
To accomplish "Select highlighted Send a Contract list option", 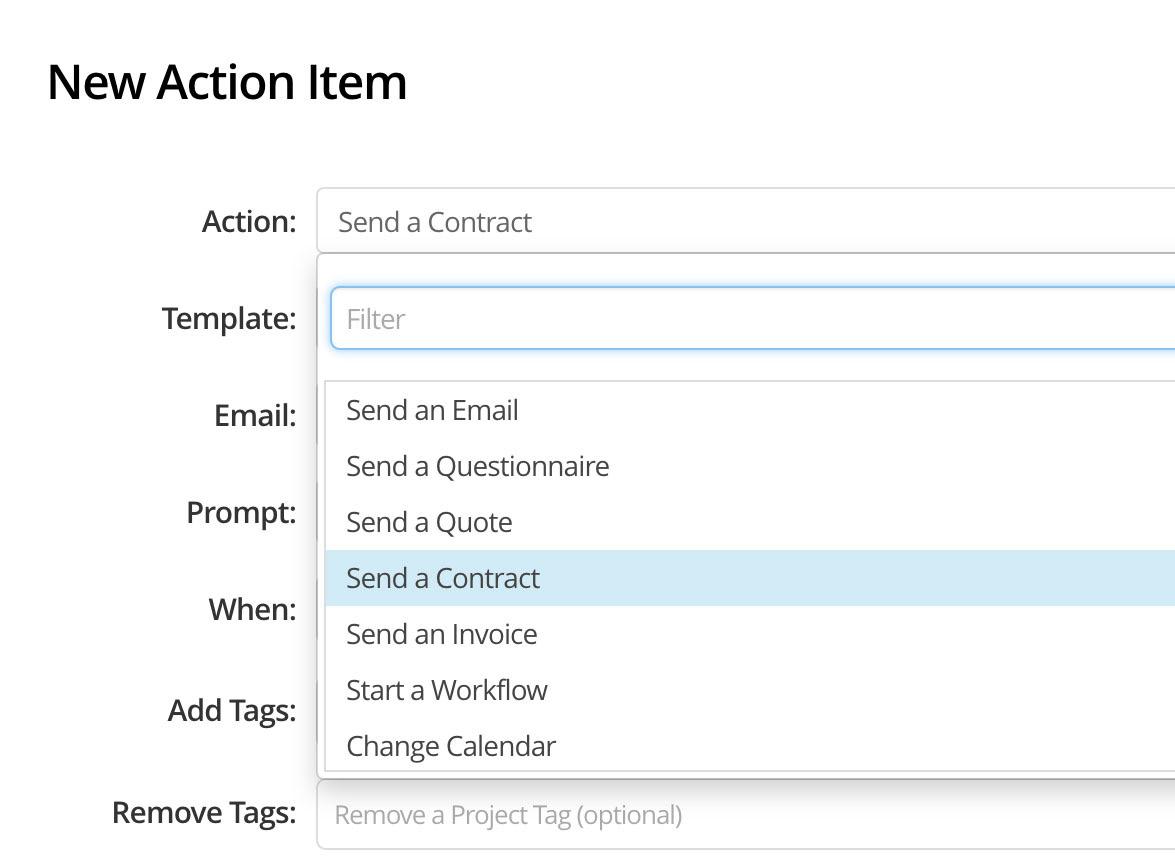I will [x=443, y=578].
